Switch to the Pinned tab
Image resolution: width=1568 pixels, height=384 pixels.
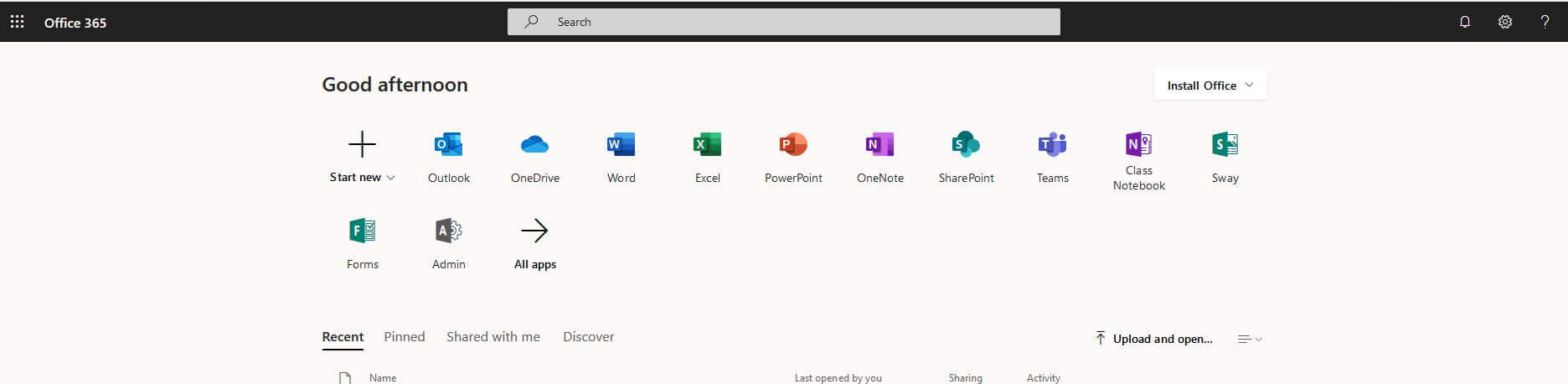click(x=405, y=337)
